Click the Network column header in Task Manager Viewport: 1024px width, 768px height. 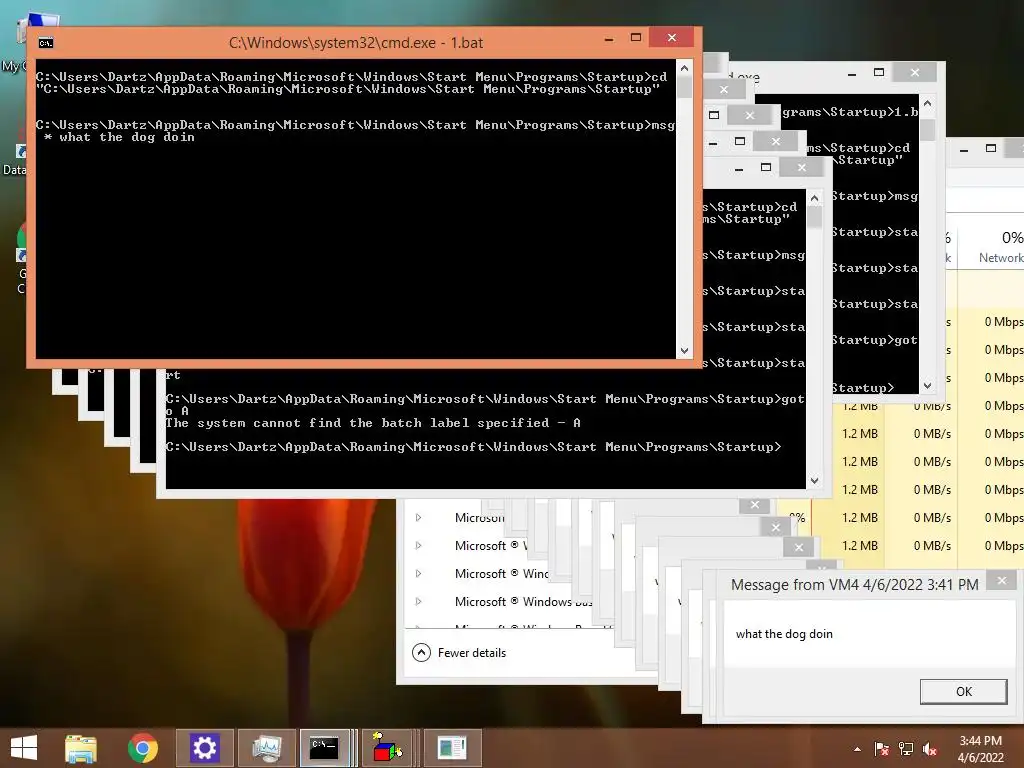[x=1000, y=248]
